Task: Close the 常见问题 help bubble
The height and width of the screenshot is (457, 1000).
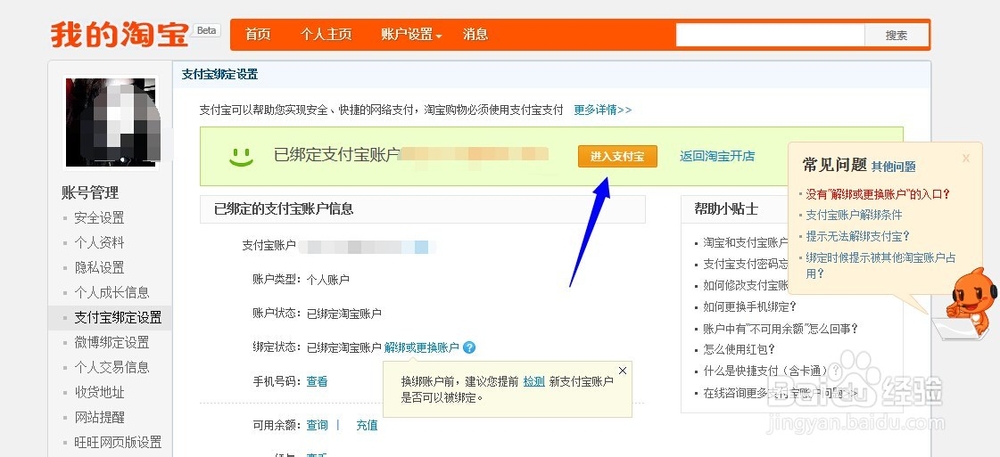Action: [966, 157]
